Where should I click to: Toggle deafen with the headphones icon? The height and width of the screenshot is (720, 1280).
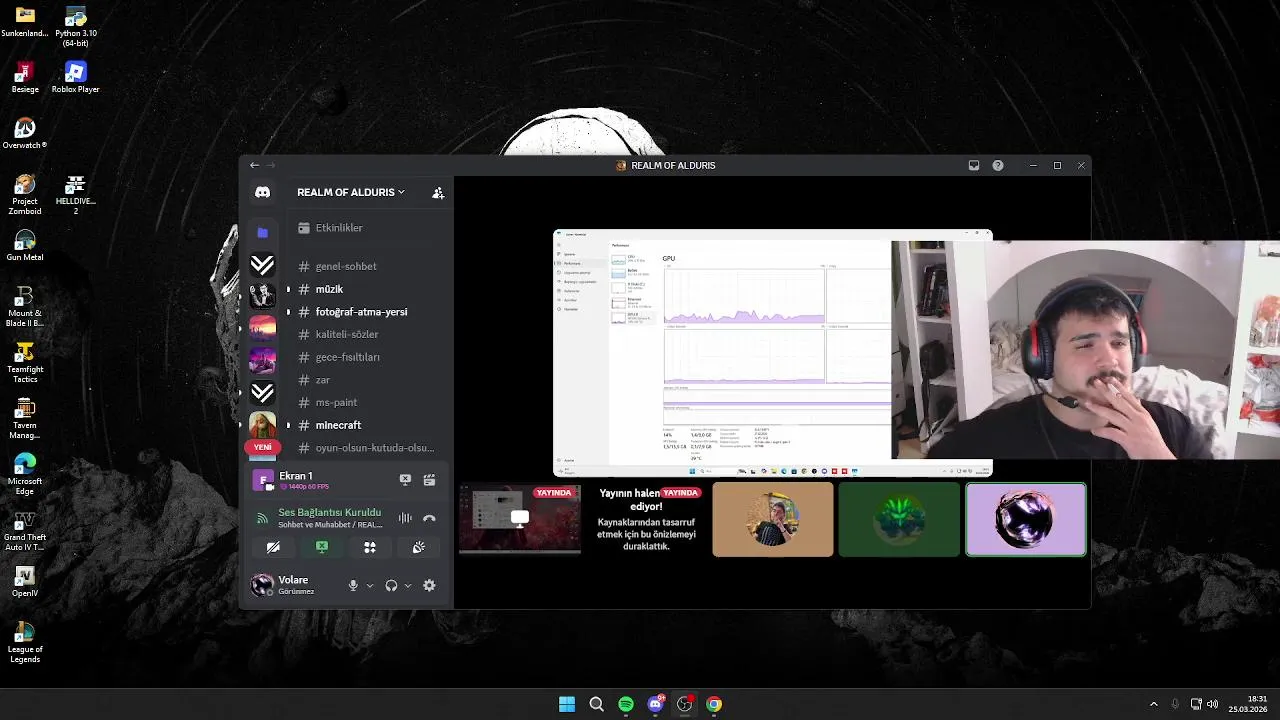click(391, 586)
